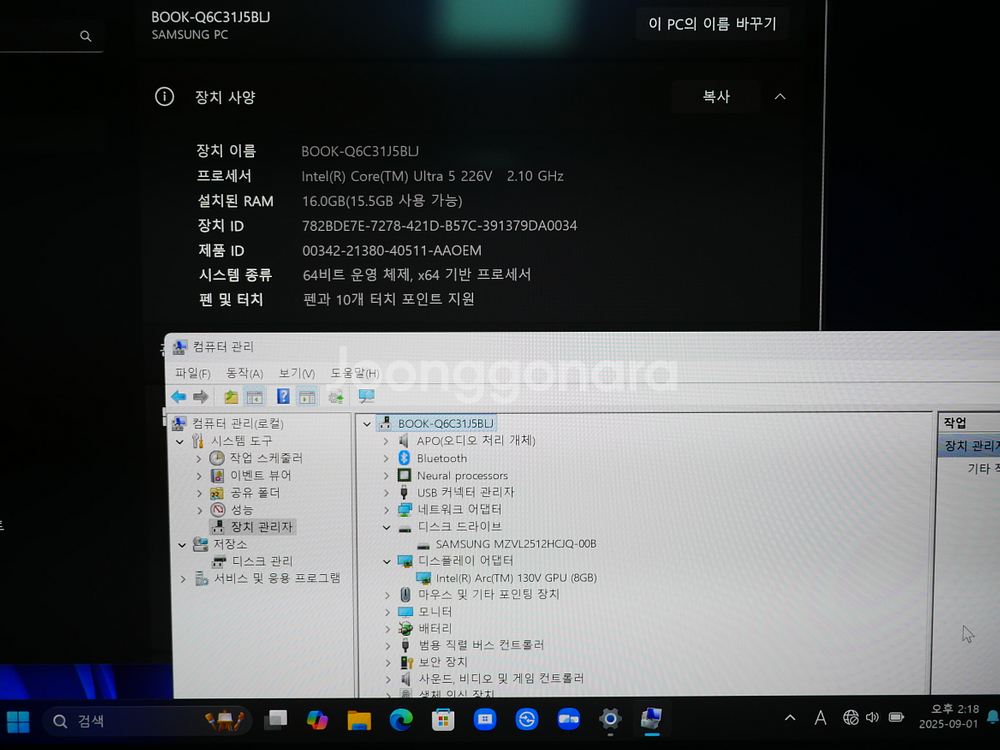Screen dimensions: 1000x750
Task: Open the Windows Start button
Action: click(x=18, y=721)
